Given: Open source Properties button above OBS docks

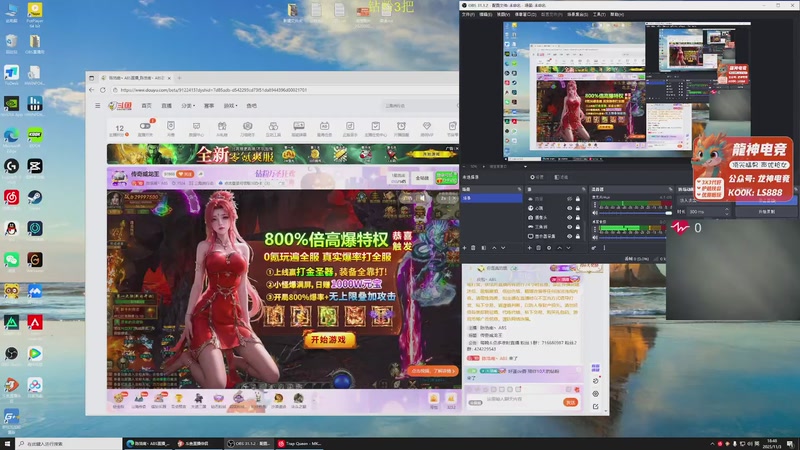Looking at the screenshot, I should tap(536, 177).
